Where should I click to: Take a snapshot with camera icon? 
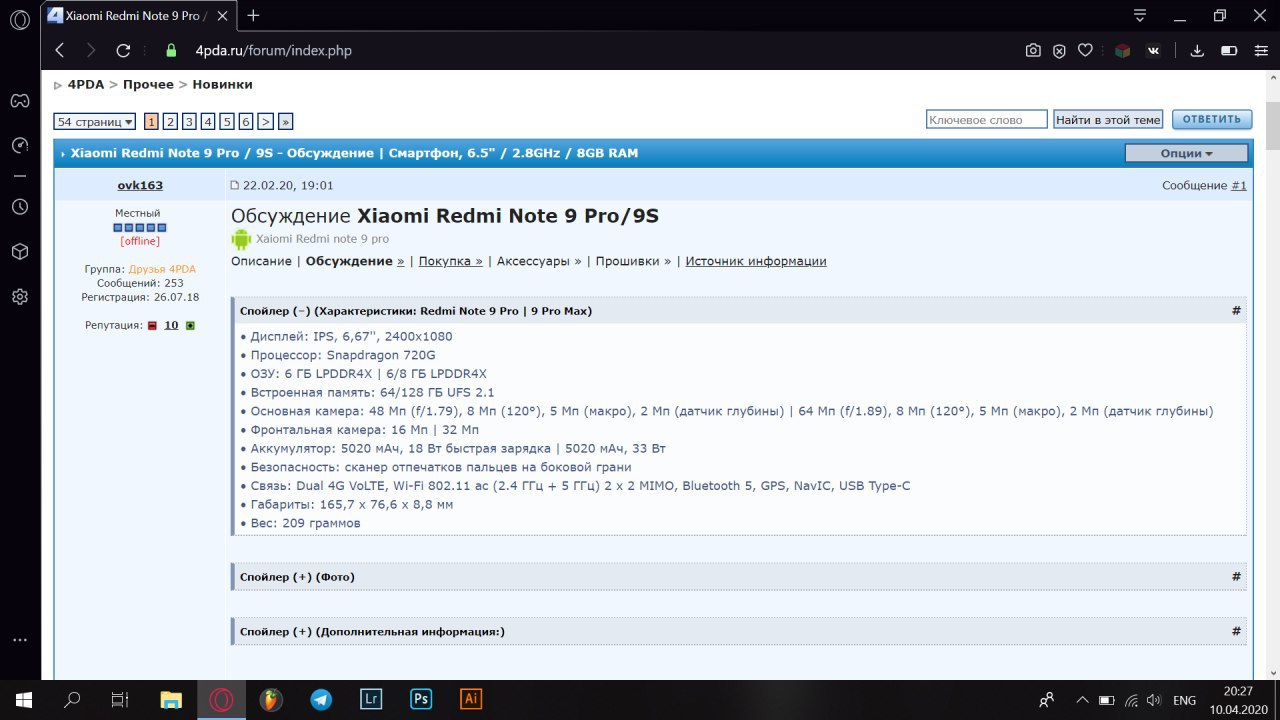1034,50
